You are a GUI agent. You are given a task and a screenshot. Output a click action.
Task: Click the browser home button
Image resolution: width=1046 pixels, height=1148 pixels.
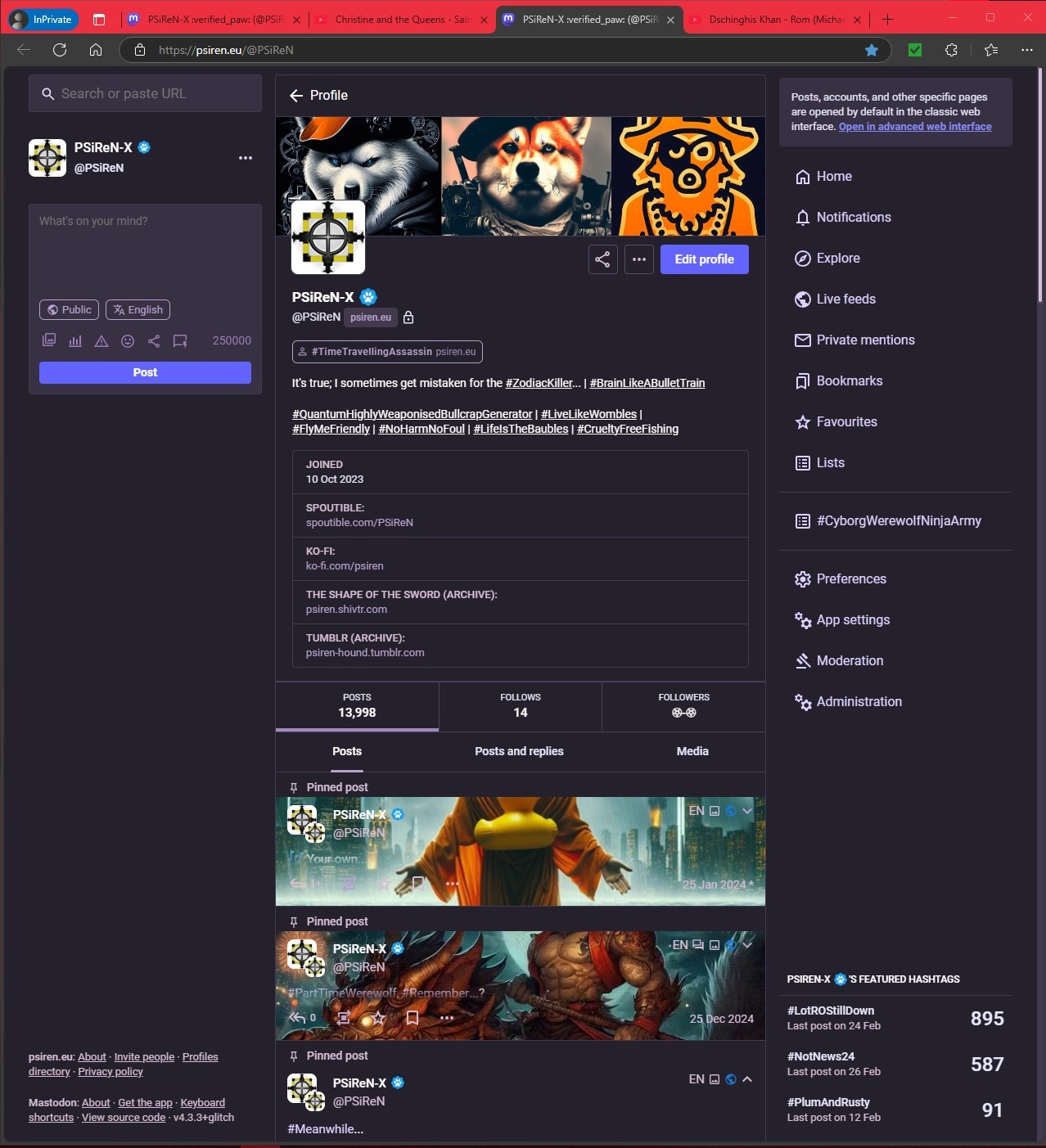(x=96, y=50)
